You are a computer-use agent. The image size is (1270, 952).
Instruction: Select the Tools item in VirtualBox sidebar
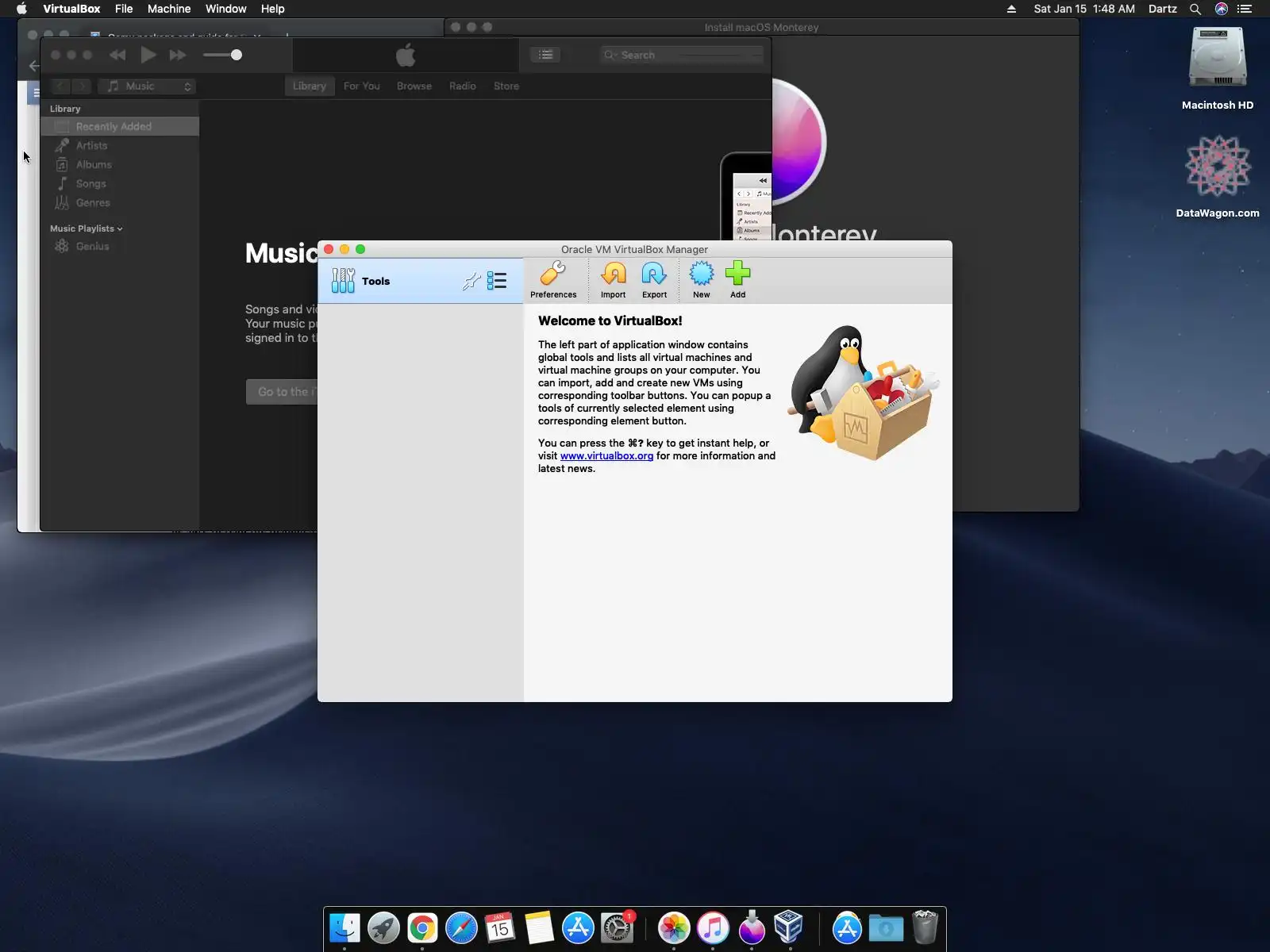pos(420,281)
